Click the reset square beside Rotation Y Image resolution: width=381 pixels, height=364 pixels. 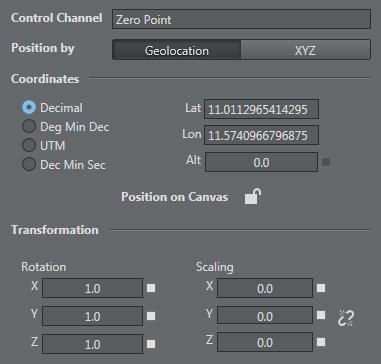[151, 316]
